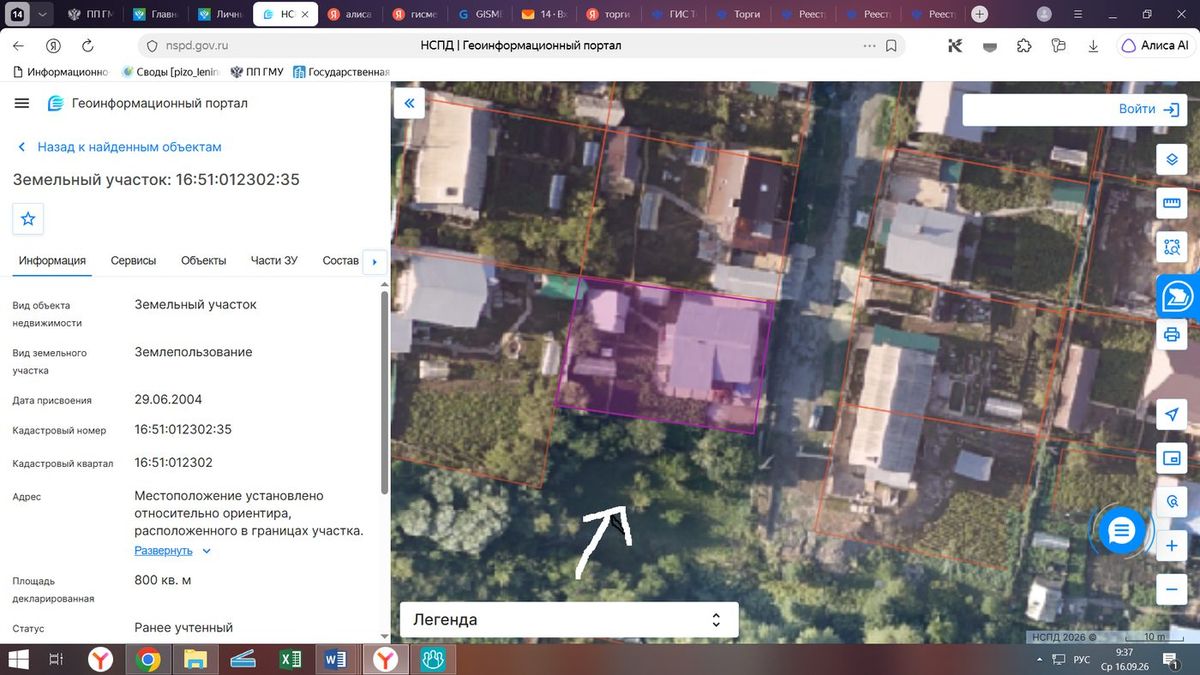The height and width of the screenshot is (675, 1200).
Task: Open Excel from the taskbar
Action: tap(290, 659)
